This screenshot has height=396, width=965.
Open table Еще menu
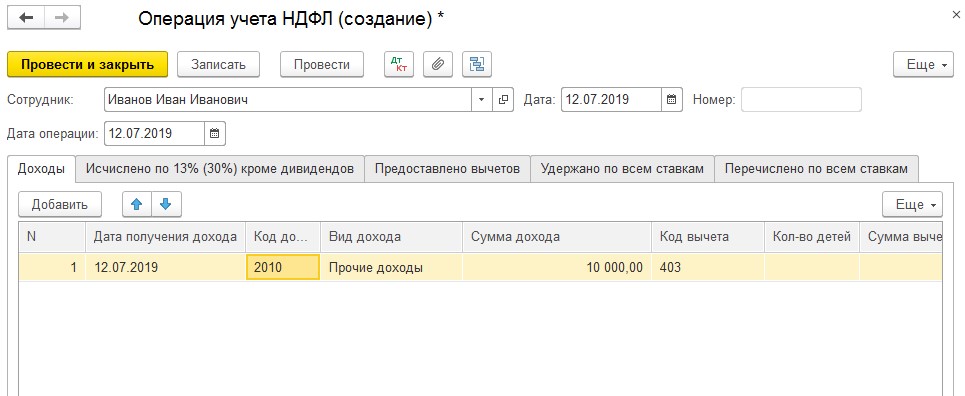tap(912, 204)
